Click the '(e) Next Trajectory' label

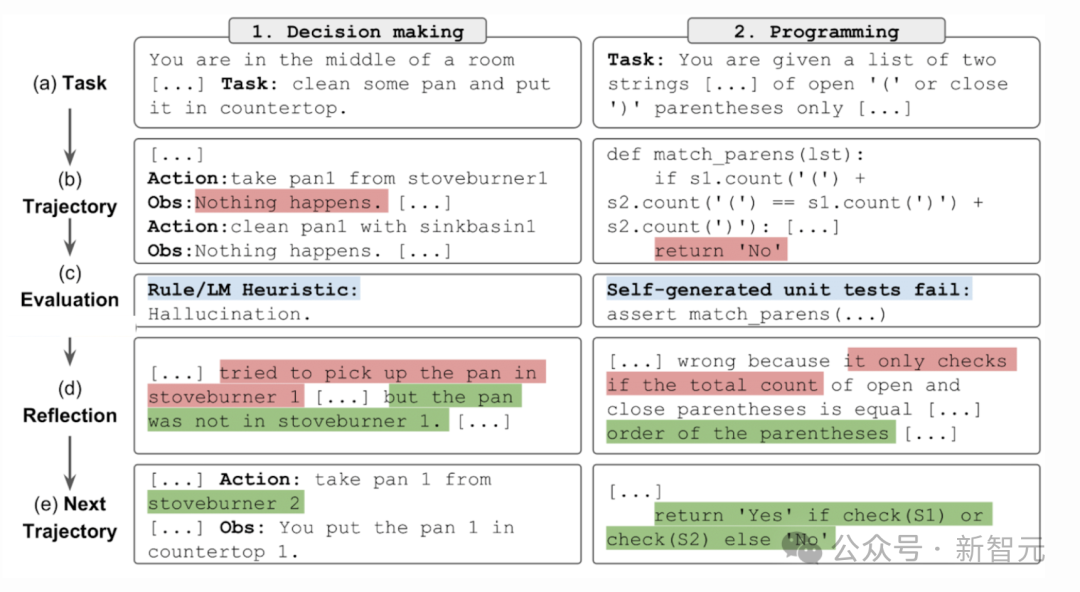pos(70,518)
